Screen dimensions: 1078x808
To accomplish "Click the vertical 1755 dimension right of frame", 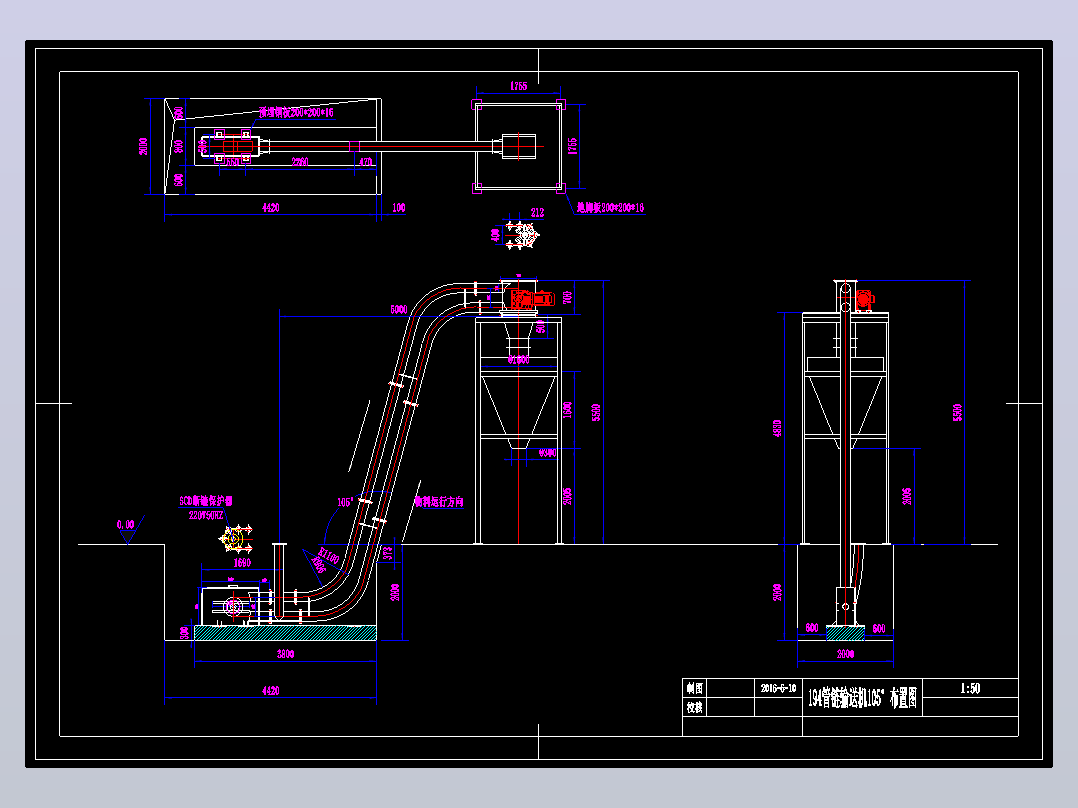I will coord(572,146).
